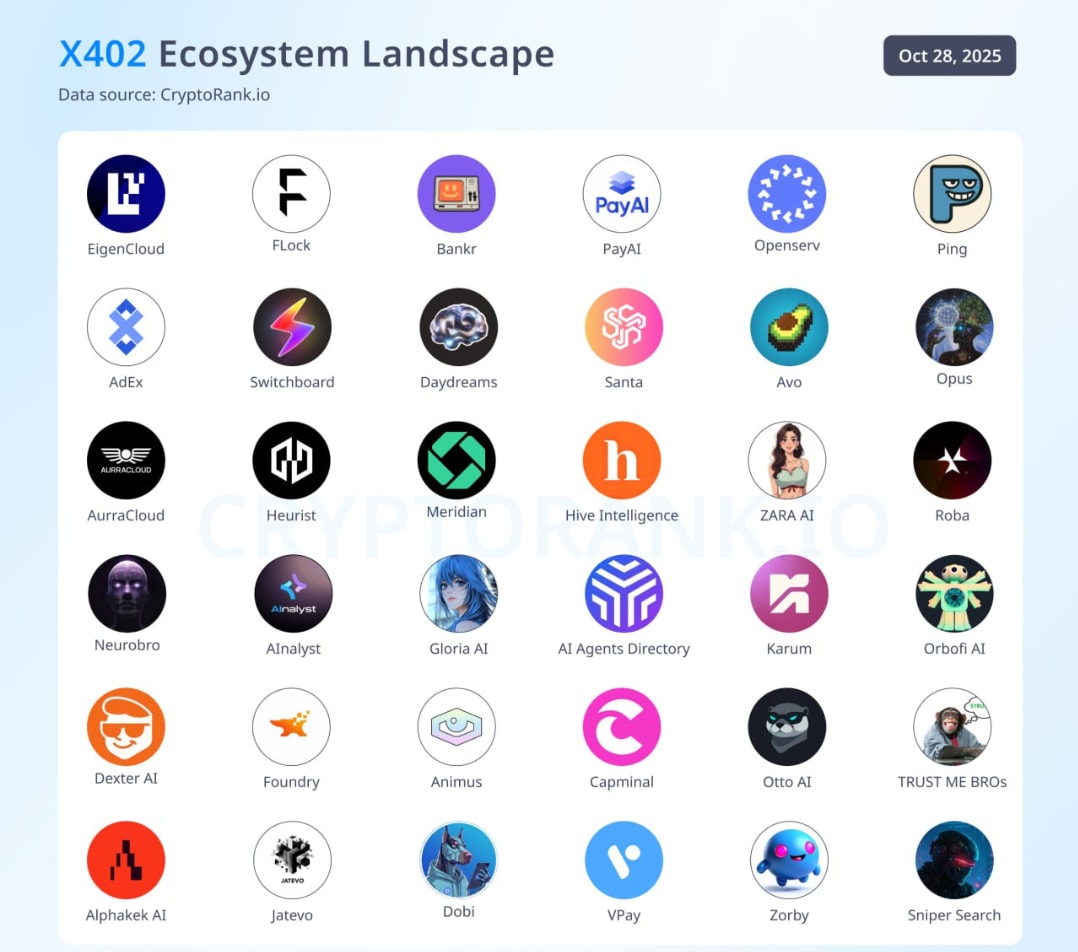Click the "PayAI" name label

(622, 250)
